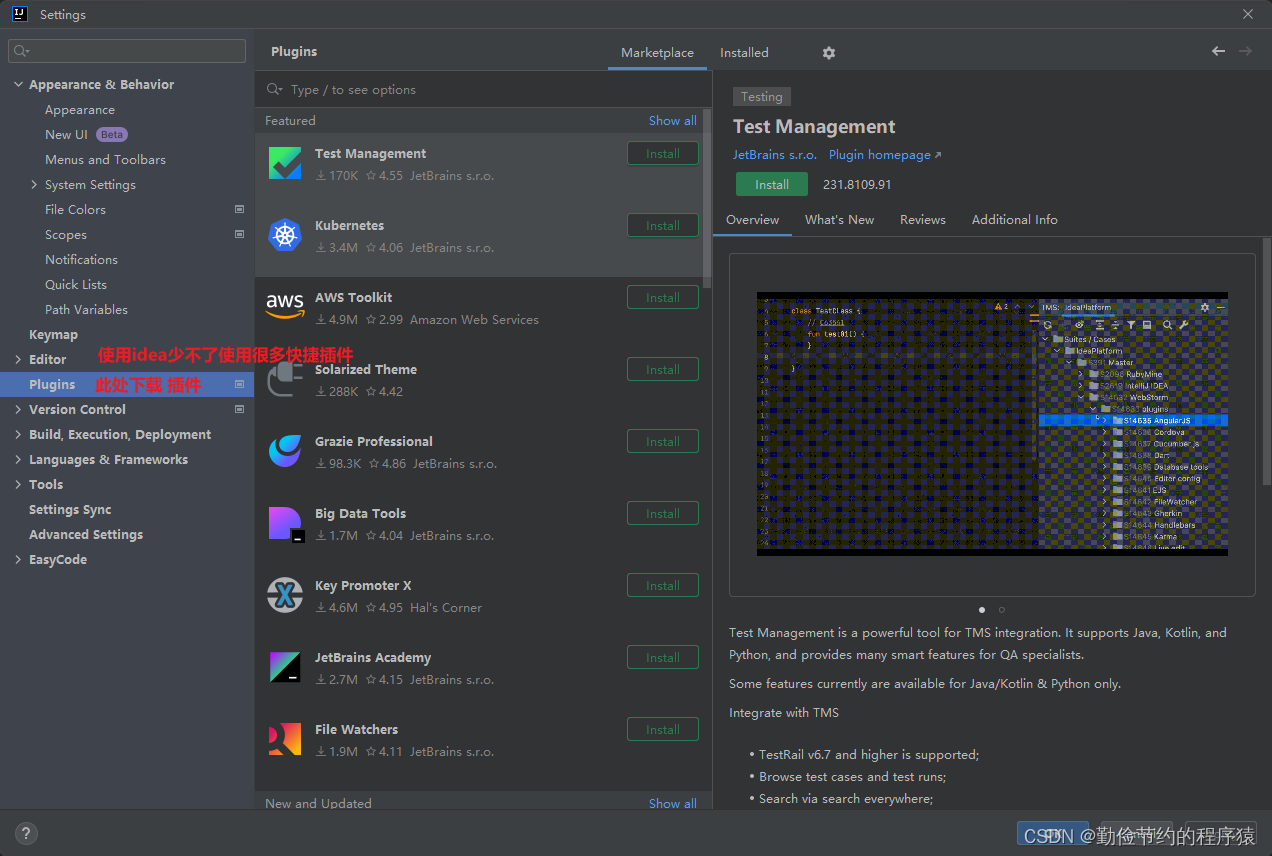Viewport: 1272px width, 856px height.
Task: Open the What's New tab
Action: [839, 220]
